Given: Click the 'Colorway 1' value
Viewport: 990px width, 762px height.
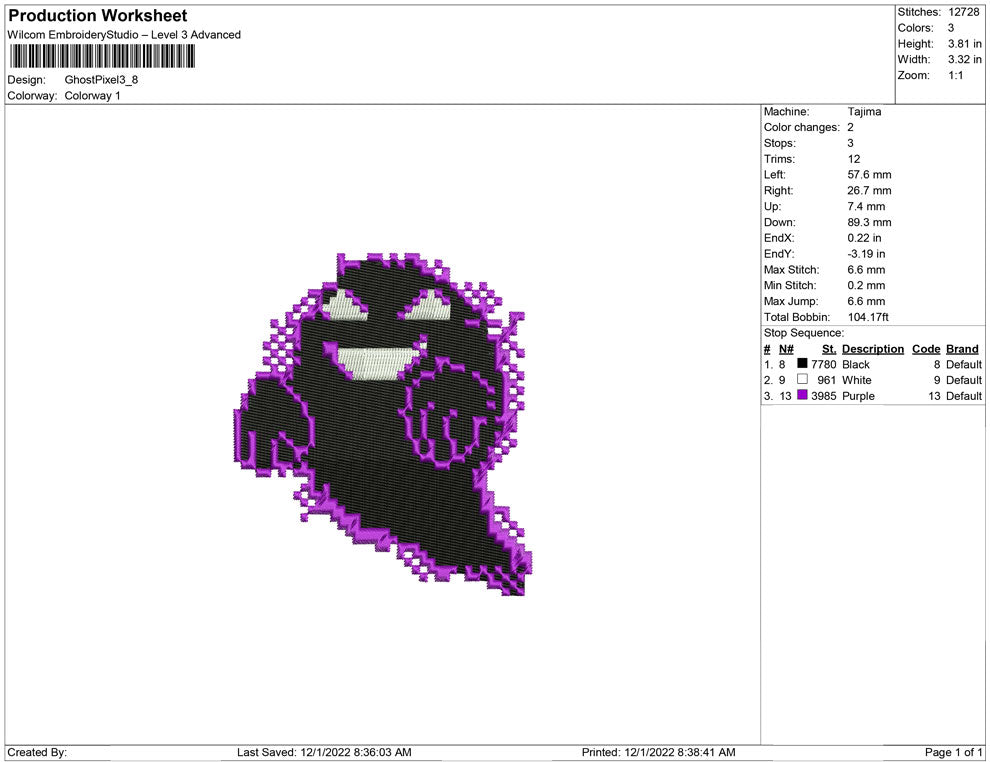Looking at the screenshot, I should point(92,96).
